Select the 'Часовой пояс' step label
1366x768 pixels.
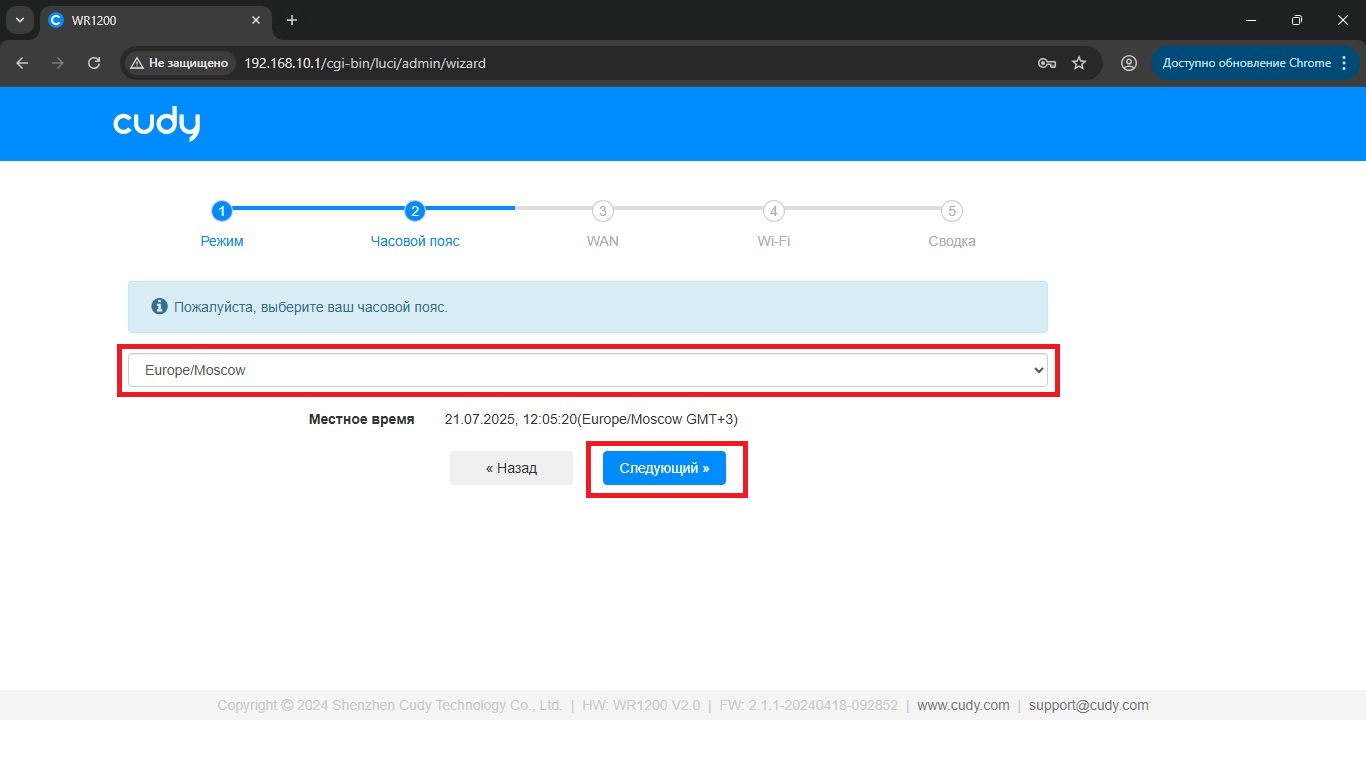coord(415,241)
